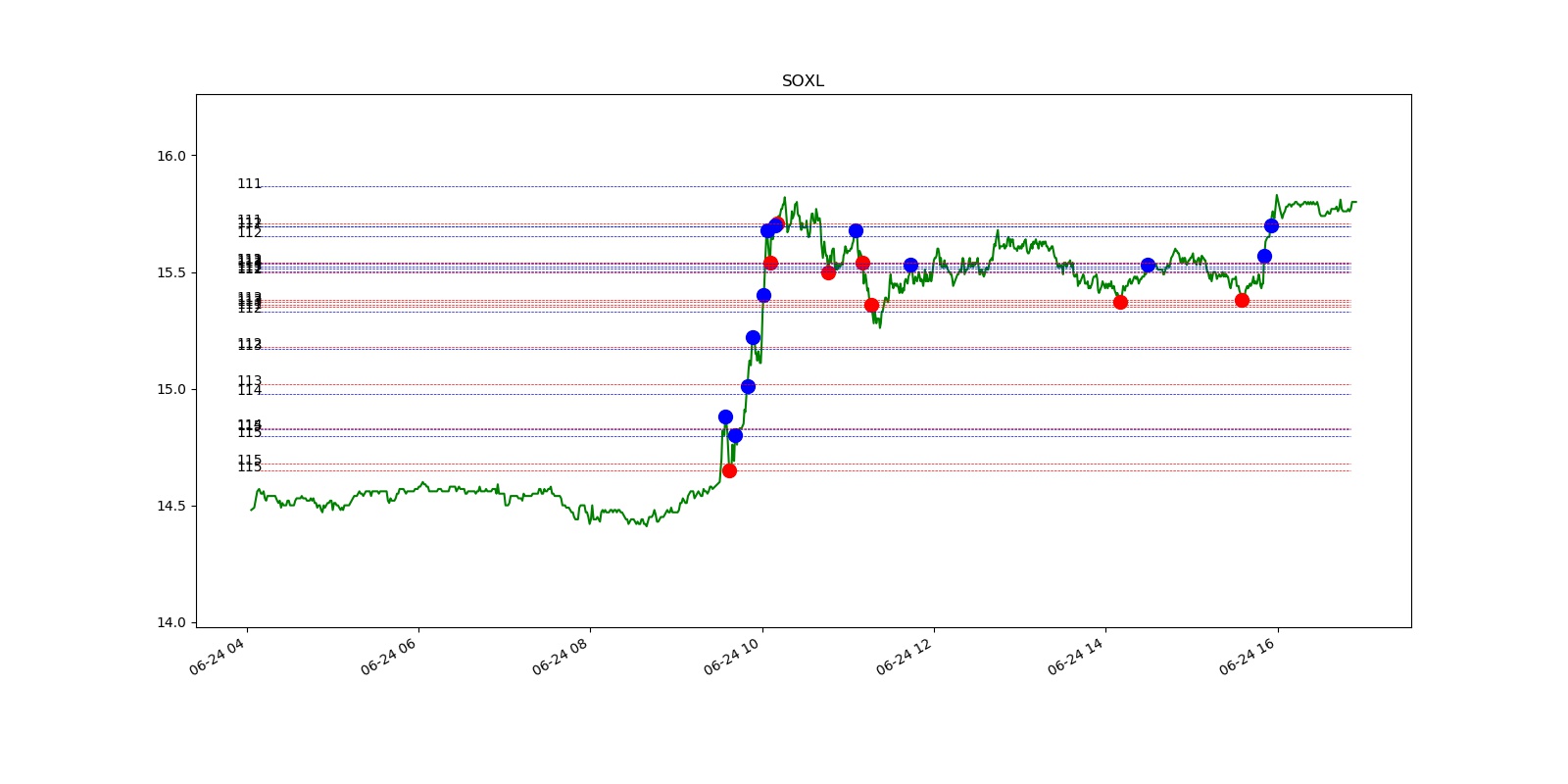
Task: Select the 16.0 y-axis tick label
Action: (x=171, y=156)
